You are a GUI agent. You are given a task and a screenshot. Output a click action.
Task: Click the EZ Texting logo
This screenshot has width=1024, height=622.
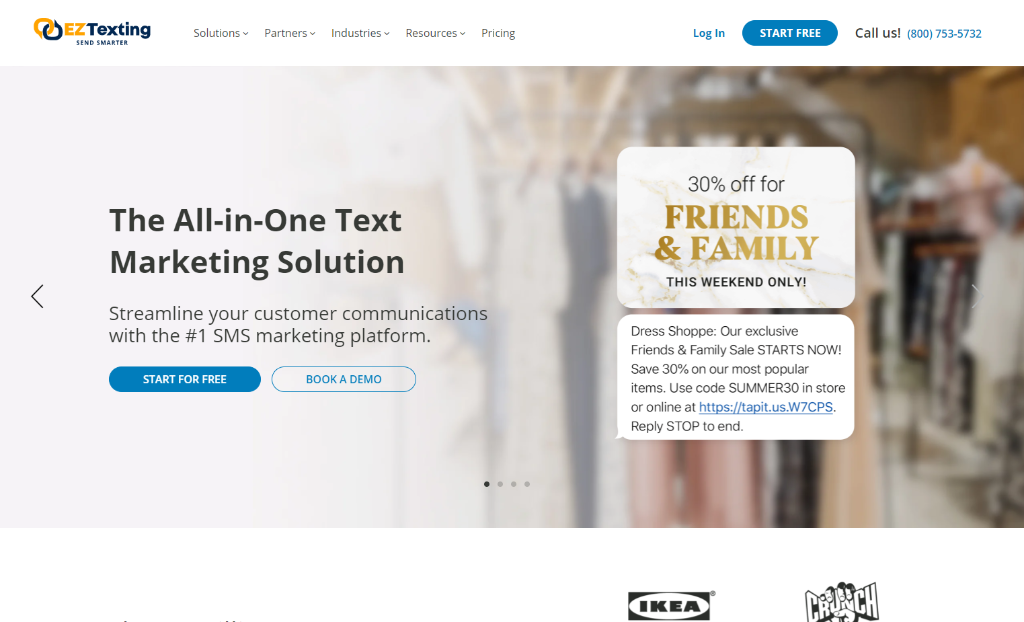click(92, 31)
